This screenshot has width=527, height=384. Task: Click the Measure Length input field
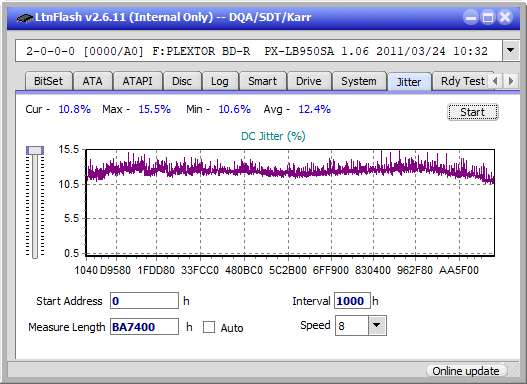tap(145, 327)
